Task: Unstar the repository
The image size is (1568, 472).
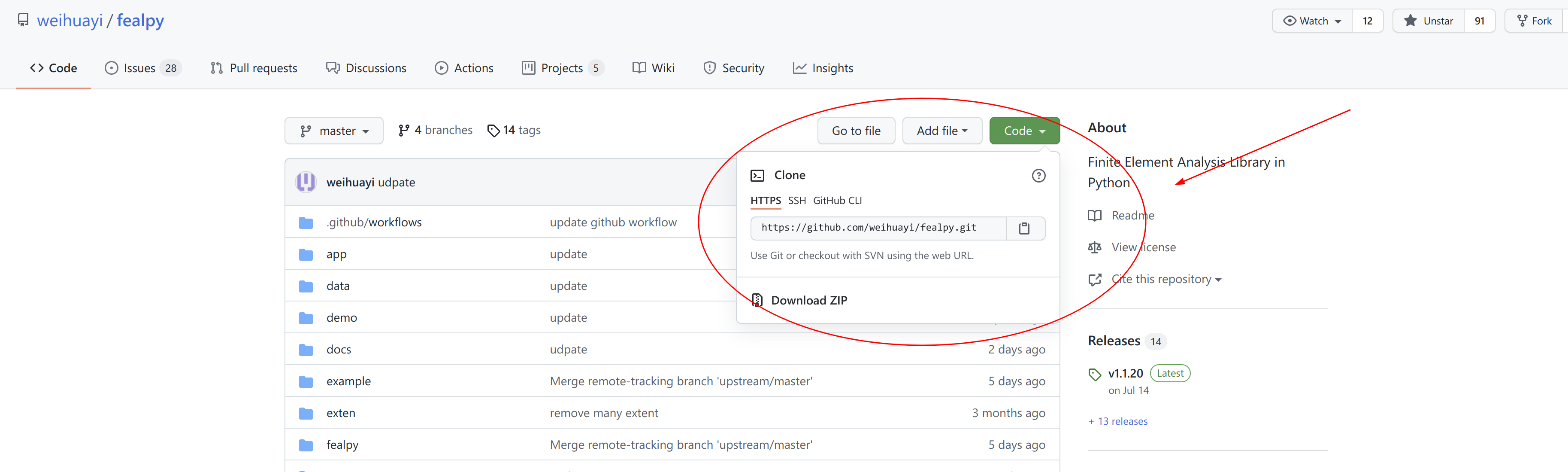Action: 1428,21
